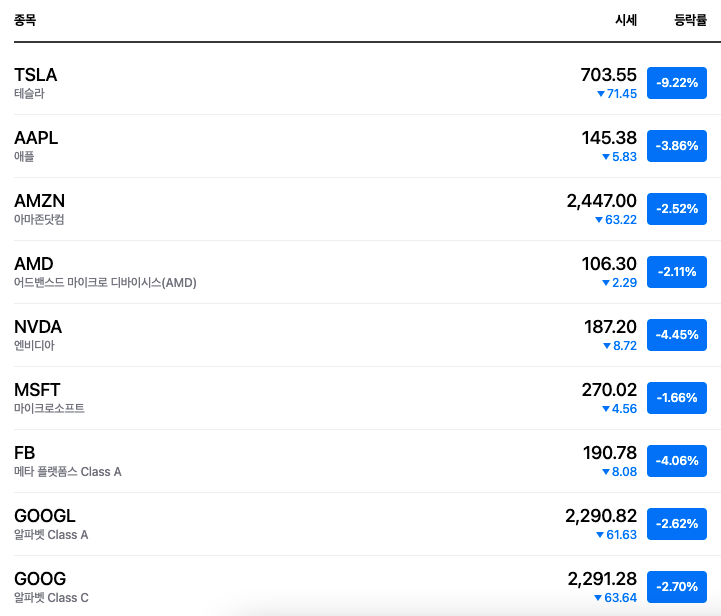Toggle the -2.11% badge for AMD
The width and height of the screenshot is (721, 616).
(677, 272)
